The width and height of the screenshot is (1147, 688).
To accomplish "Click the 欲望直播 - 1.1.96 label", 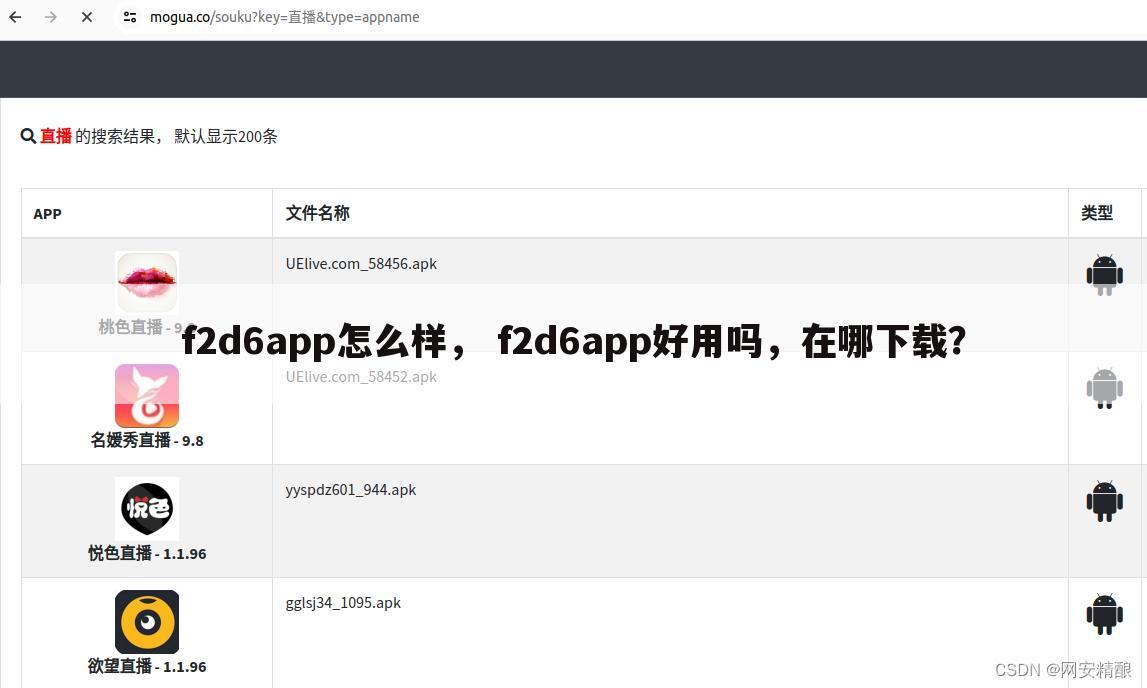I will pos(146,667).
